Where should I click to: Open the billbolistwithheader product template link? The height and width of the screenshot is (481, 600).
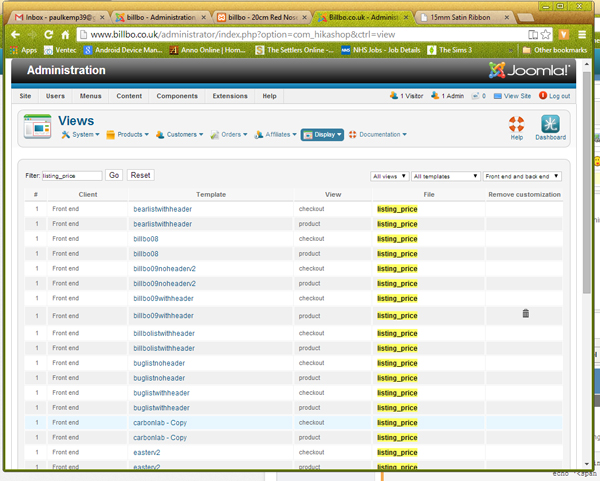[164, 348]
